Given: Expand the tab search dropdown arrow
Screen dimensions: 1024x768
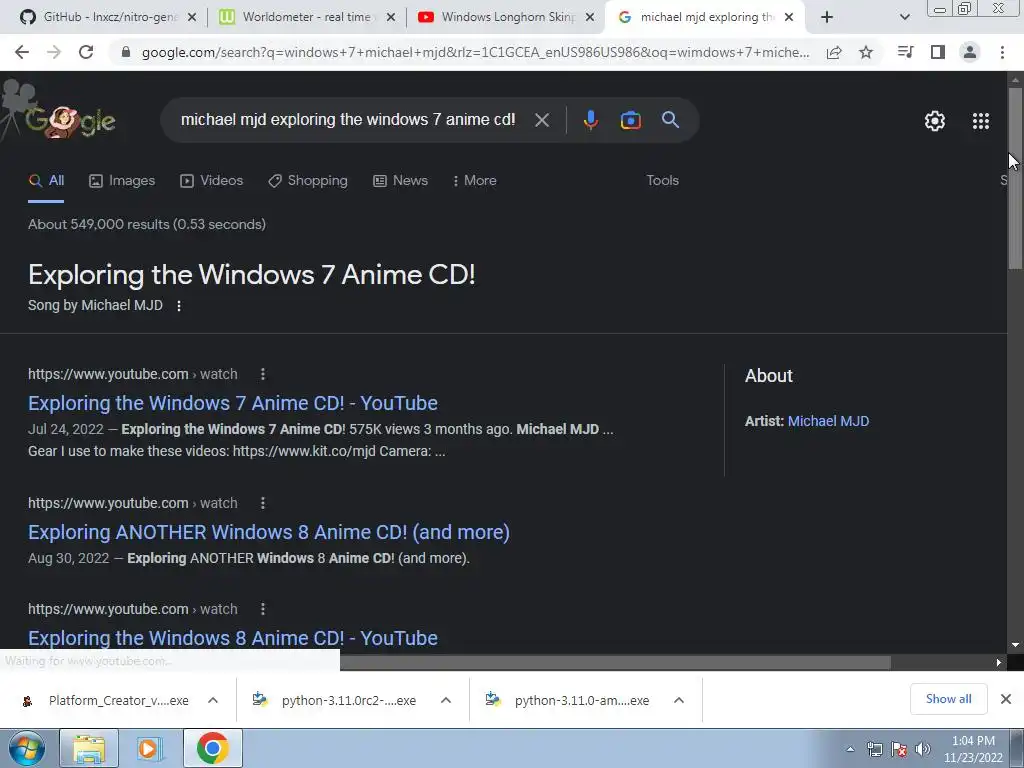Looking at the screenshot, I should pos(904,18).
